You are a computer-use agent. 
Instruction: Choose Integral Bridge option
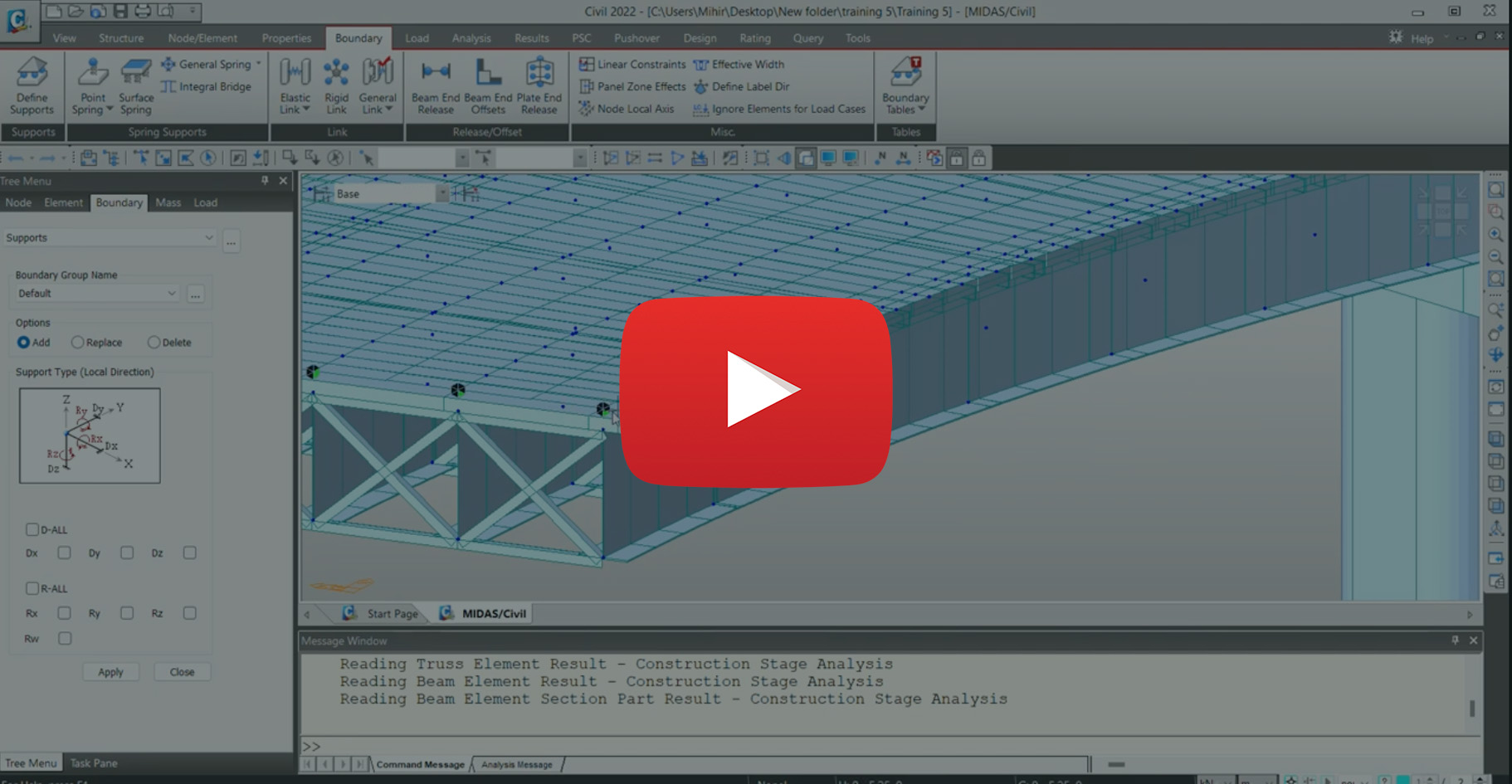click(206, 86)
